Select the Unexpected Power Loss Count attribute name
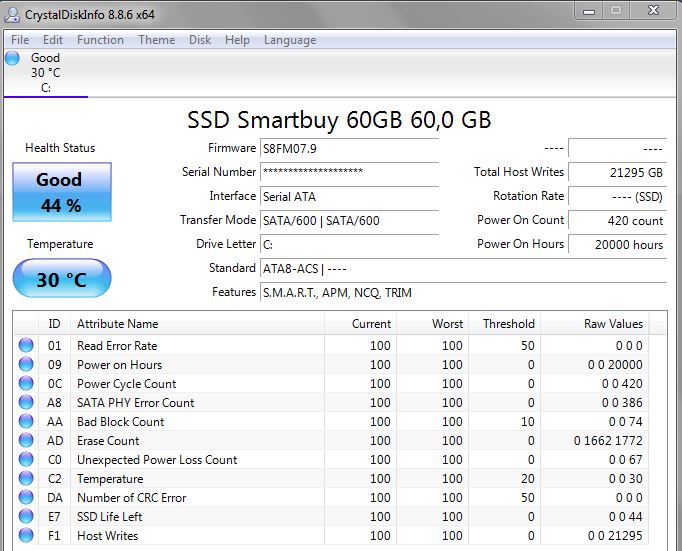 [x=157, y=460]
